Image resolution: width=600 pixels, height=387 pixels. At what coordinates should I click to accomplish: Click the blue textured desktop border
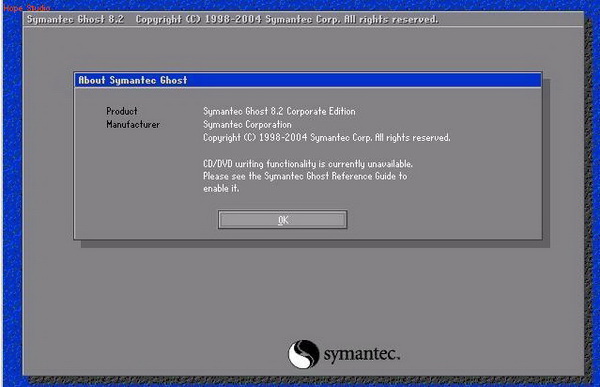(x=12, y=191)
